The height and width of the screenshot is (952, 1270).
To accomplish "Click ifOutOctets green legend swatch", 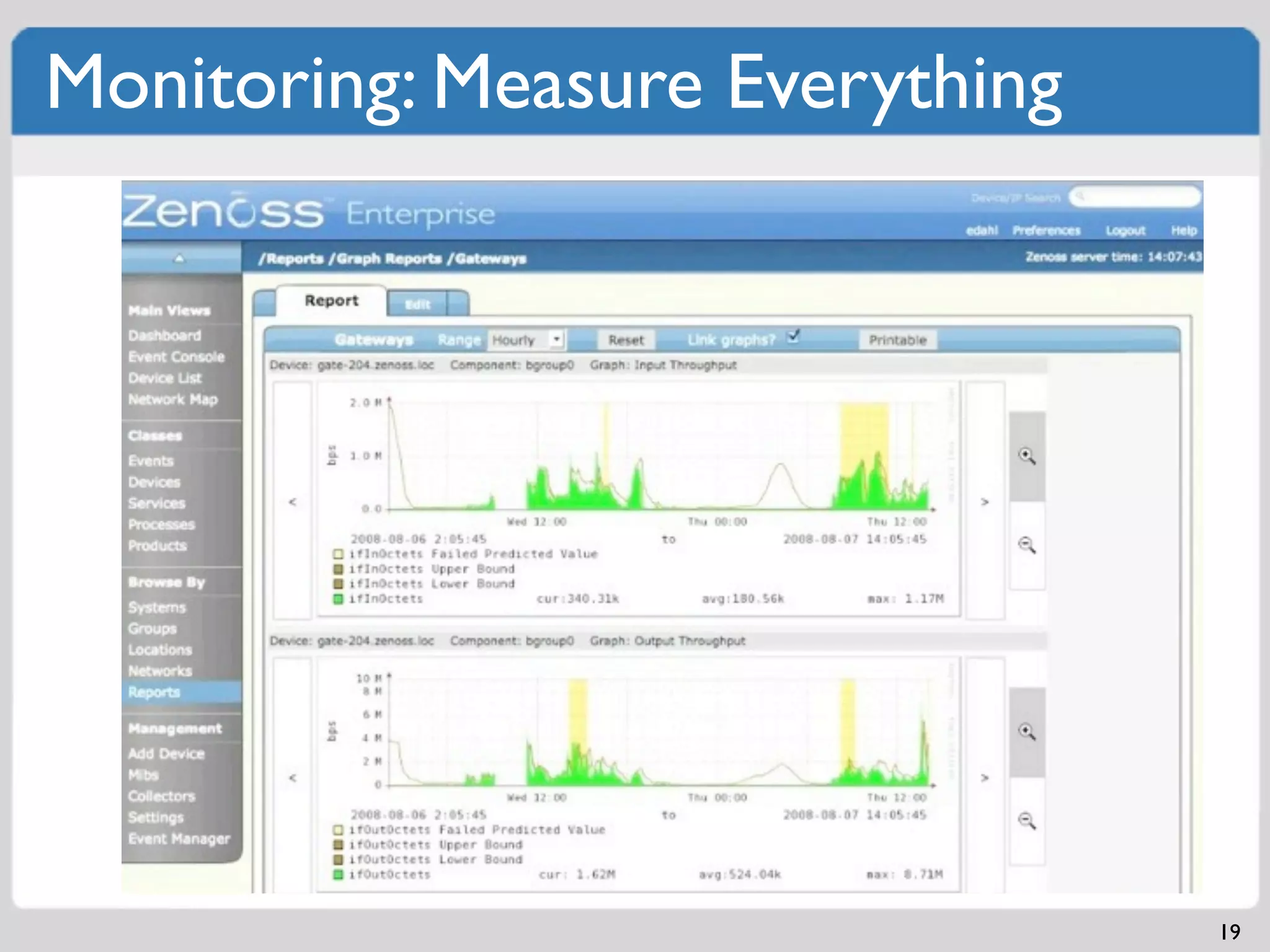I will click(338, 875).
